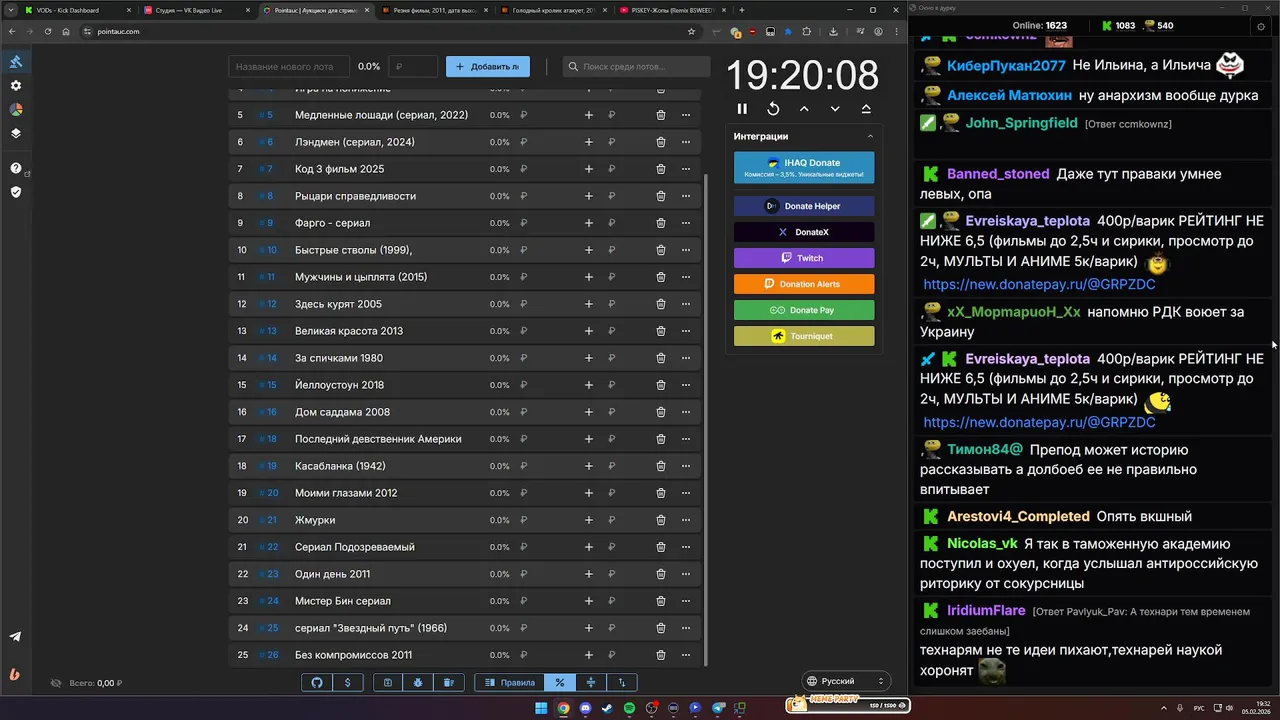This screenshot has width=1280, height=720.
Task: Click the Boosty icon at sidebar bottom
Action: pyautogui.click(x=16, y=674)
